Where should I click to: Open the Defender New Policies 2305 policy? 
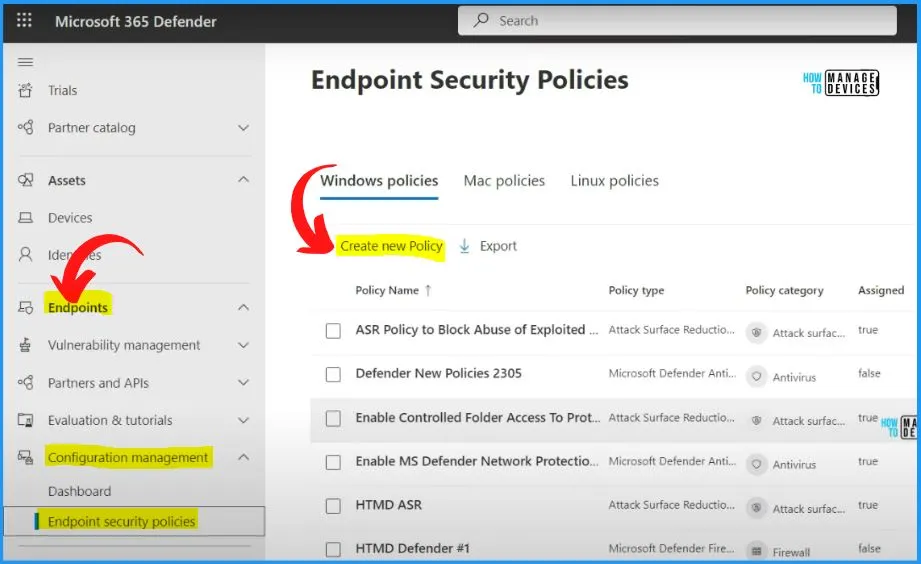click(438, 373)
